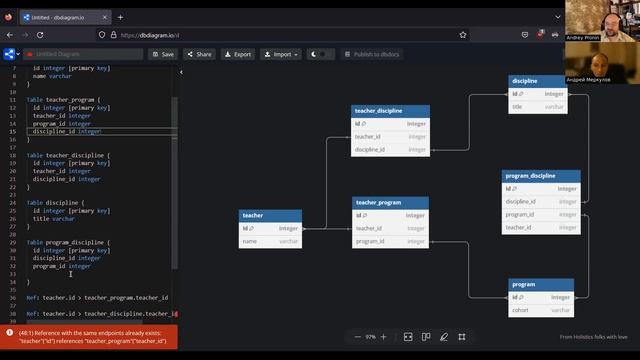Click the dbdiagram.io URL in the address bar
Screen dimensions: 640x360
150,36
